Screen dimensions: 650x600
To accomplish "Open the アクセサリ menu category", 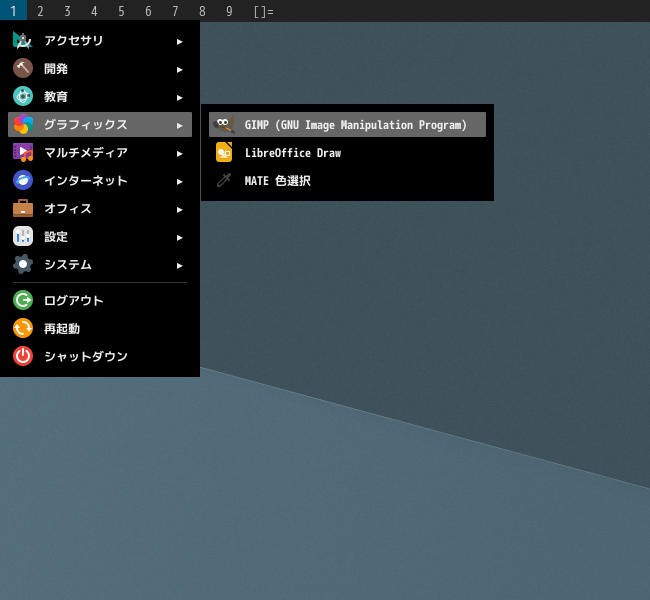I will [x=100, y=41].
